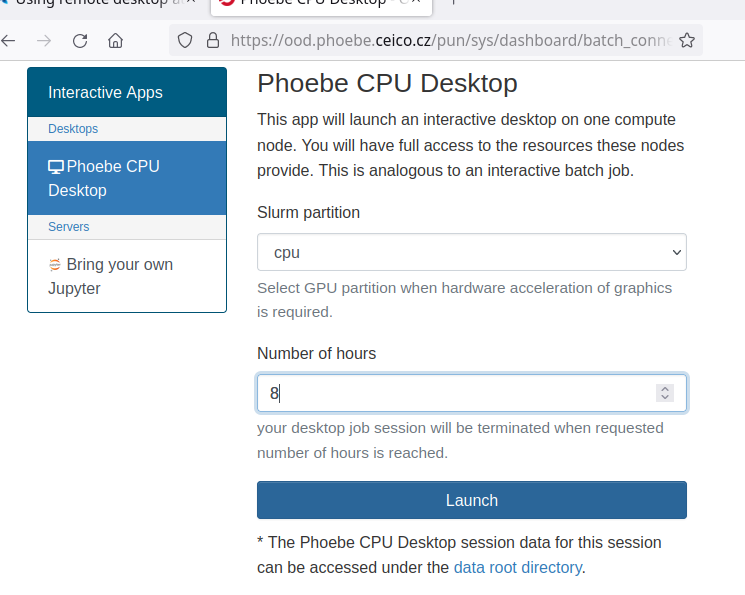Click the Jupyter logo icon in the sidebar
745x595 pixels.
55,265
